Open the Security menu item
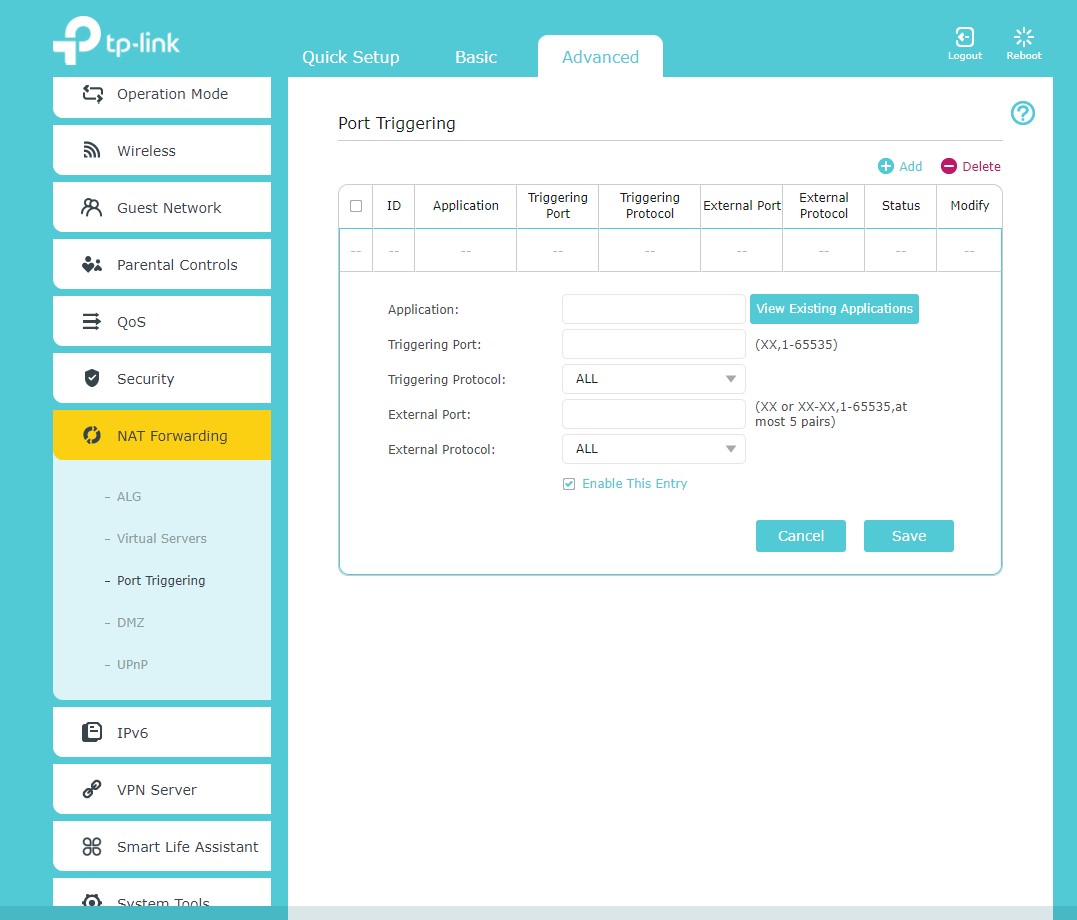1077x920 pixels. (x=161, y=378)
